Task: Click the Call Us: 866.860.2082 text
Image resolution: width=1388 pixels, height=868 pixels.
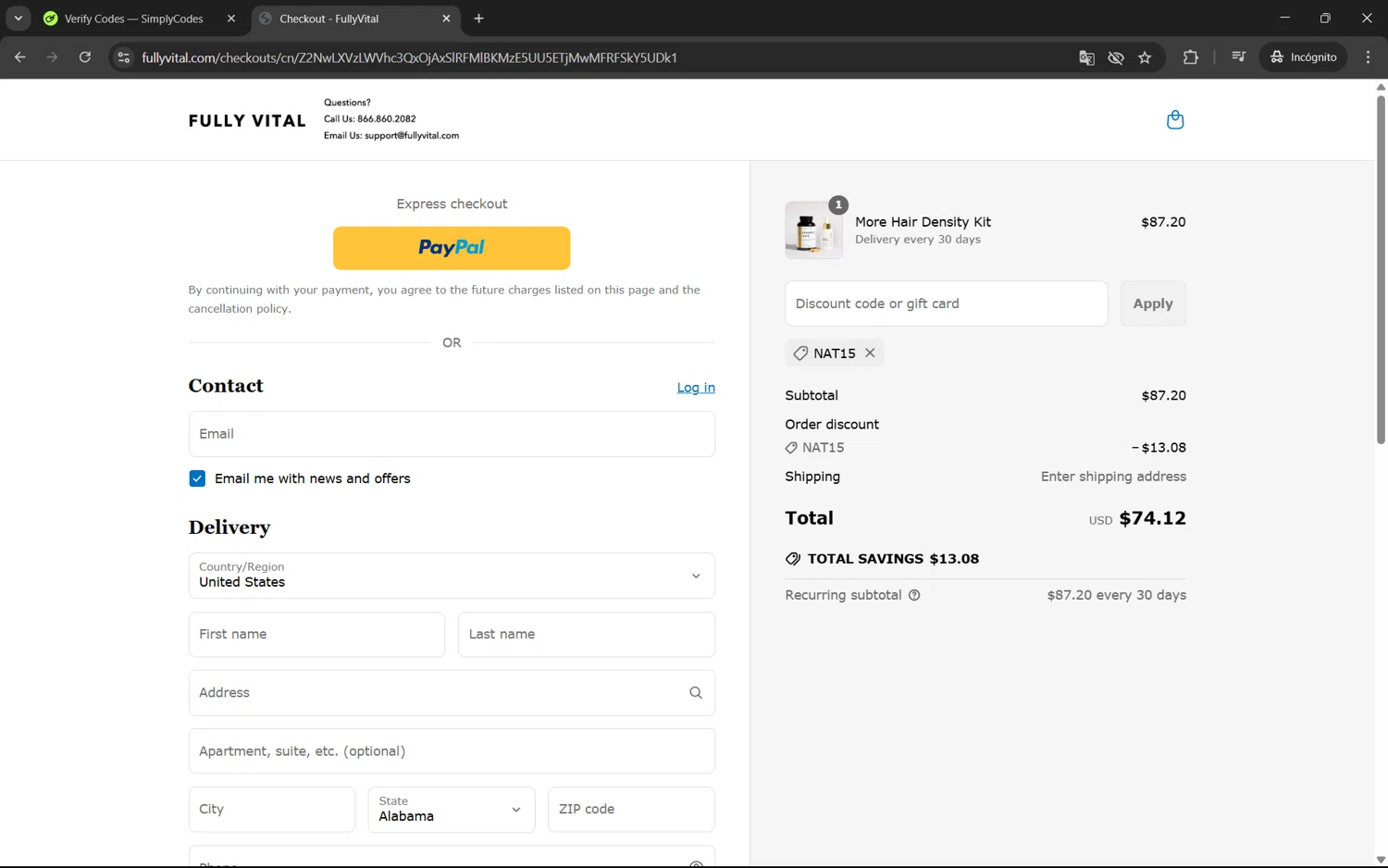Action: click(370, 119)
